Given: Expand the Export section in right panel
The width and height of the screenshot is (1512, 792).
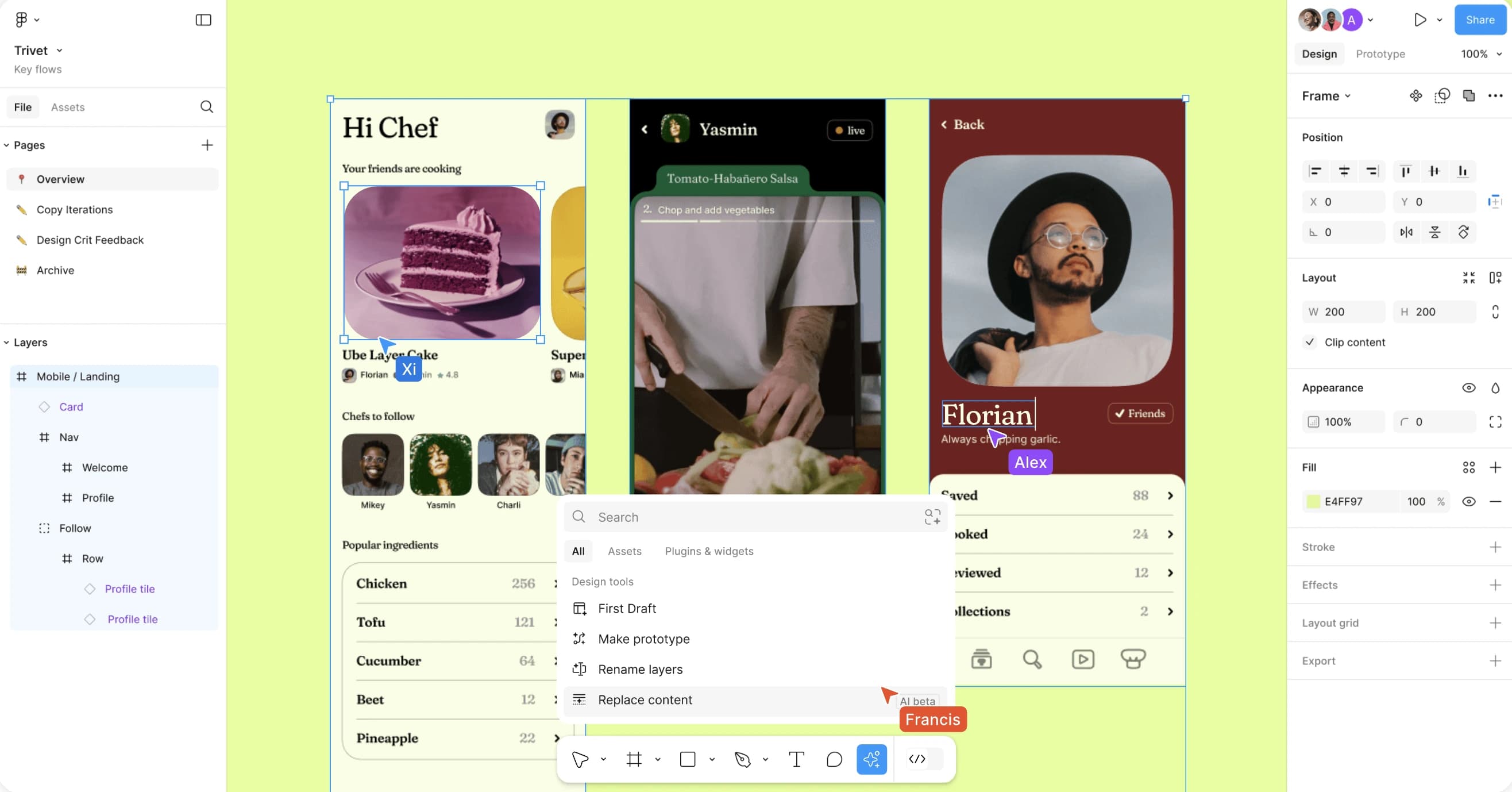Looking at the screenshot, I should (x=1496, y=660).
